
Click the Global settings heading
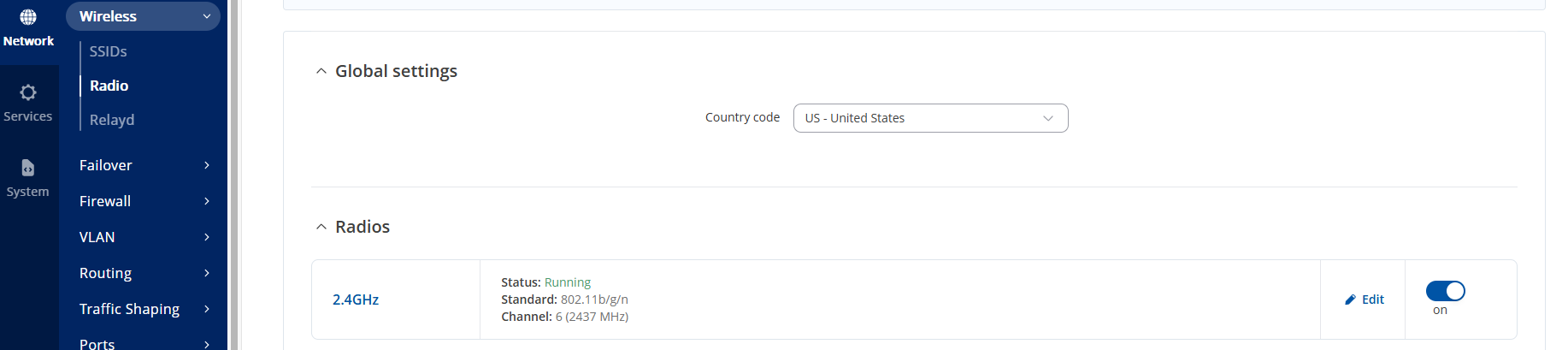396,71
